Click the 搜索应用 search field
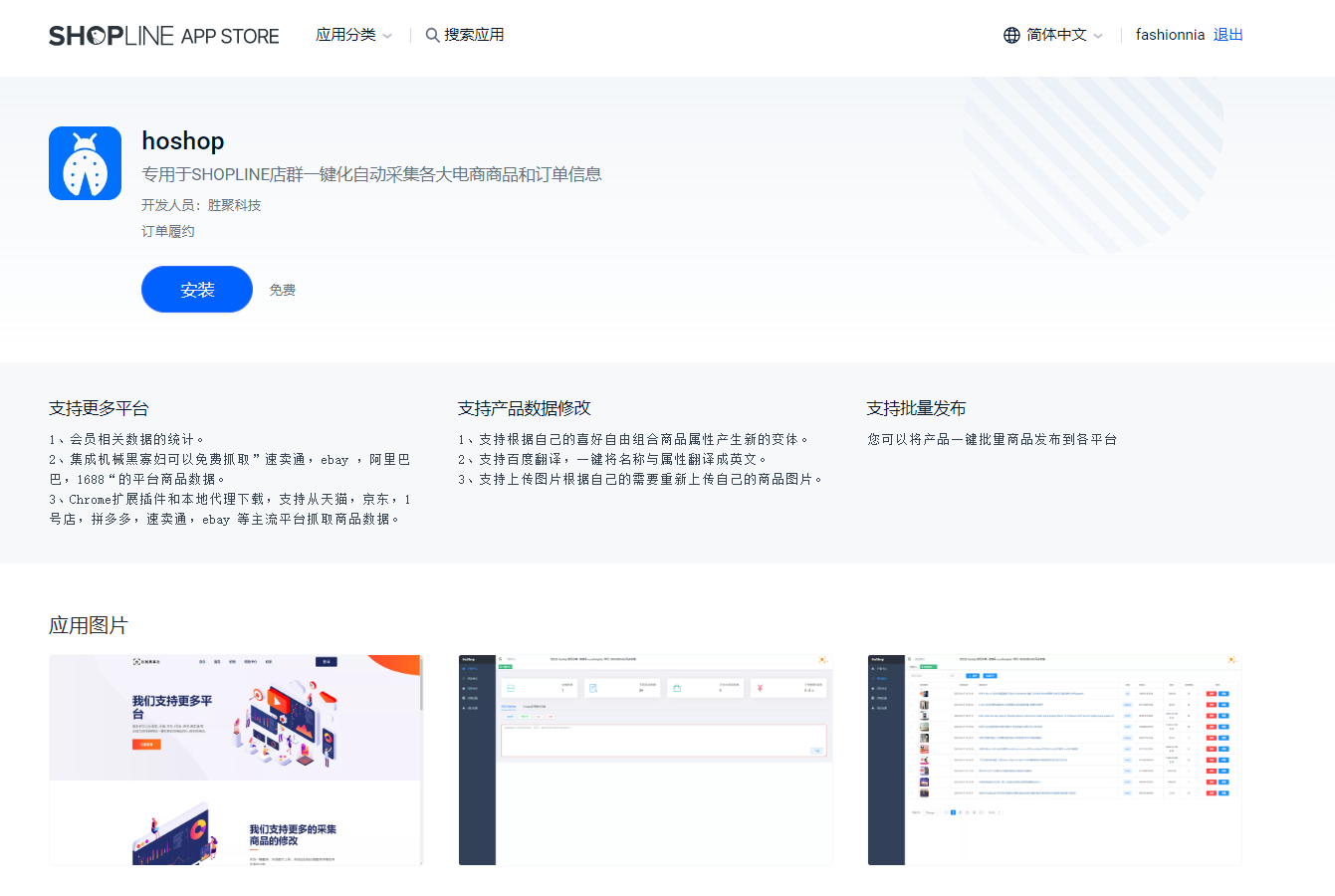Screen dimensions: 1335x896 [474, 35]
